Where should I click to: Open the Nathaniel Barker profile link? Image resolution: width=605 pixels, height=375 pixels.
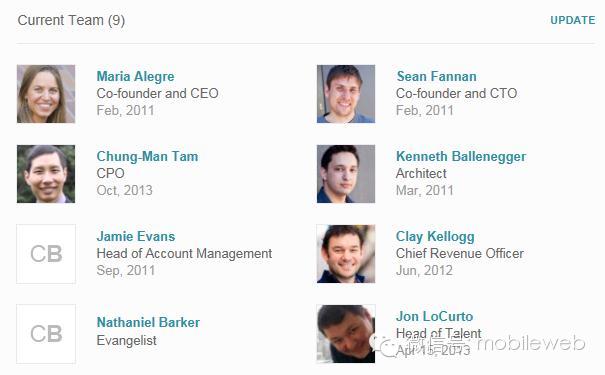tap(148, 322)
